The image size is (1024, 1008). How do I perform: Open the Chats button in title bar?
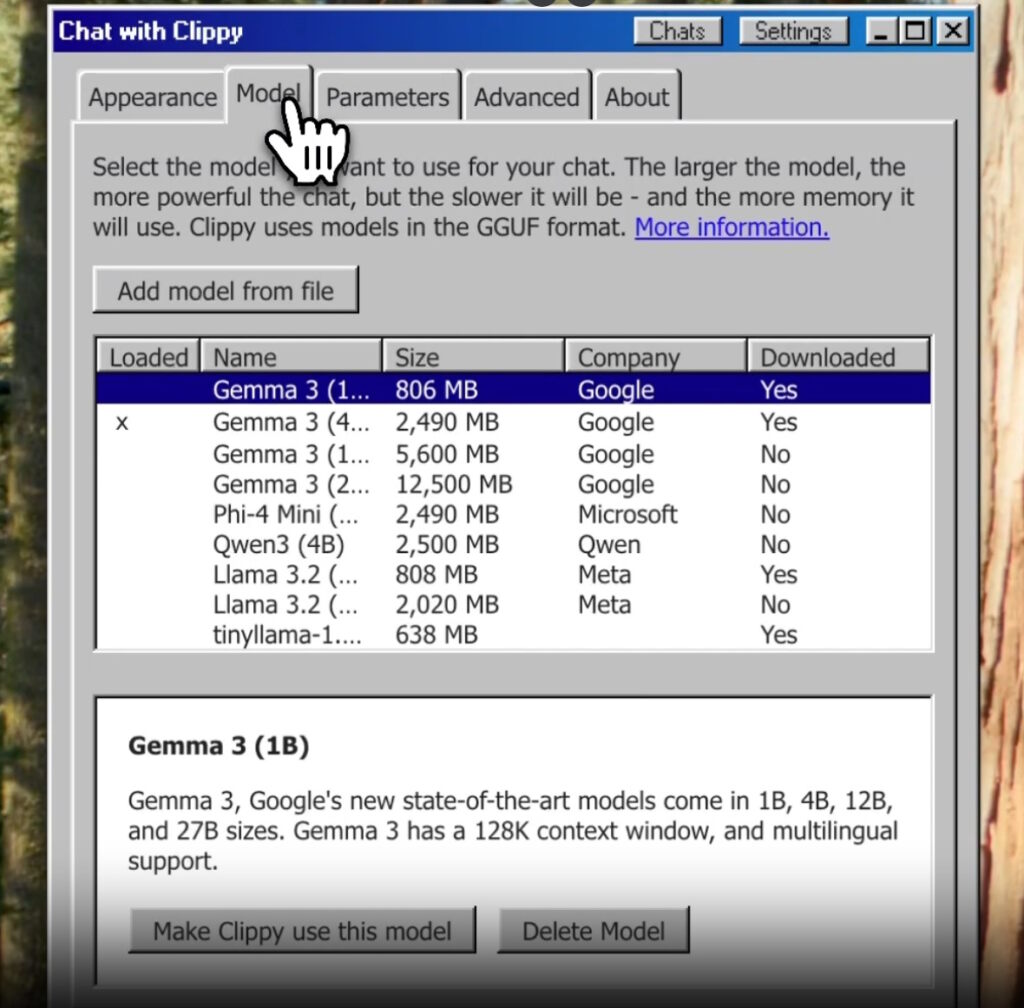677,31
